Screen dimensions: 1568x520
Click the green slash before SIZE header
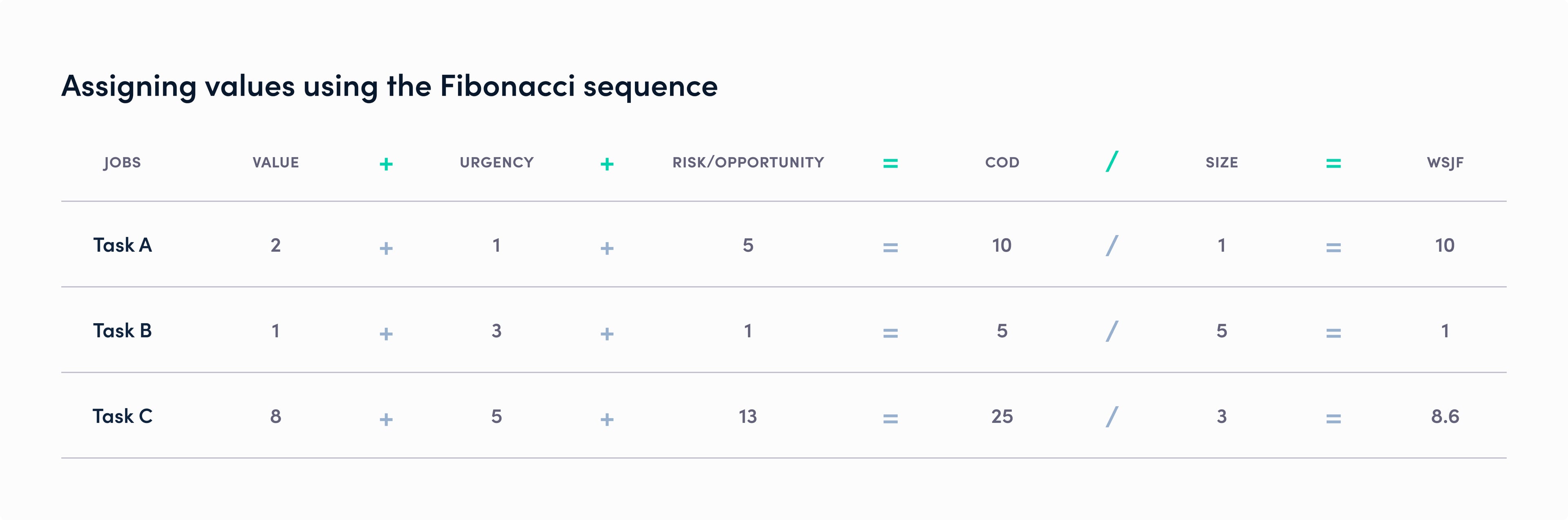[1112, 162]
